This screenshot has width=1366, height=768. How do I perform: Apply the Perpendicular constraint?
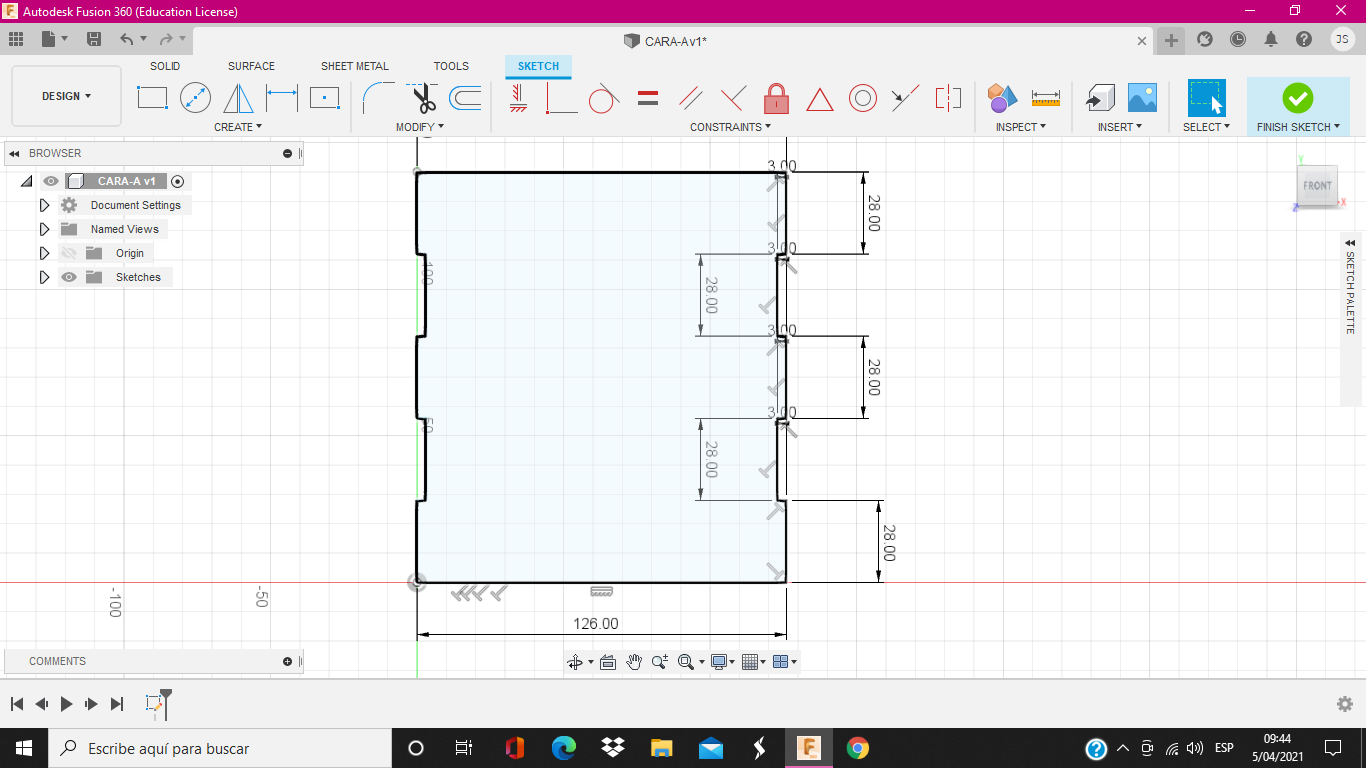pyautogui.click(x=733, y=98)
